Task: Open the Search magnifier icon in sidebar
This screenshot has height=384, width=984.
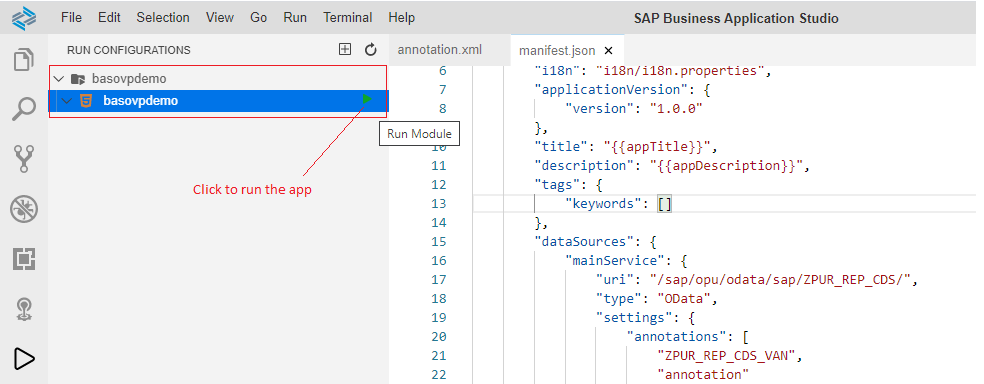Action: pos(24,109)
